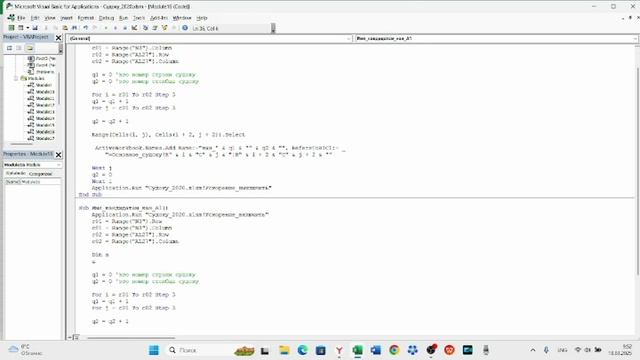Toggle Design Mode in the toolbar
640x360 pixels.
pyautogui.click(x=134, y=28)
